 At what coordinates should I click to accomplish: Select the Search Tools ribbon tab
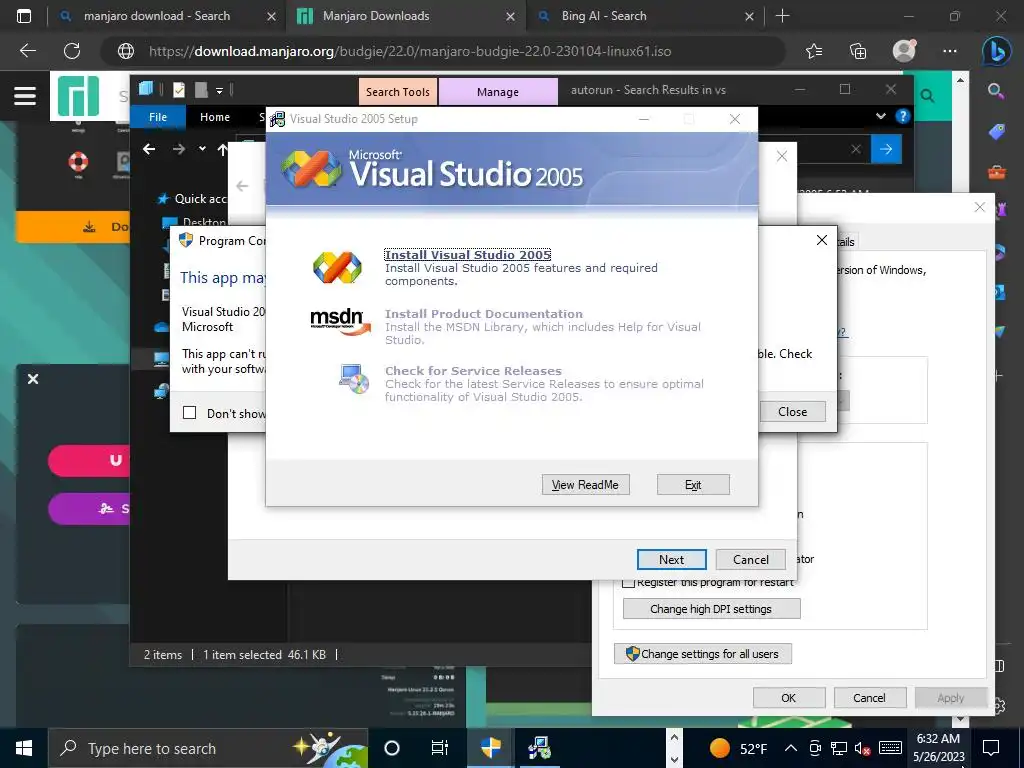point(398,92)
